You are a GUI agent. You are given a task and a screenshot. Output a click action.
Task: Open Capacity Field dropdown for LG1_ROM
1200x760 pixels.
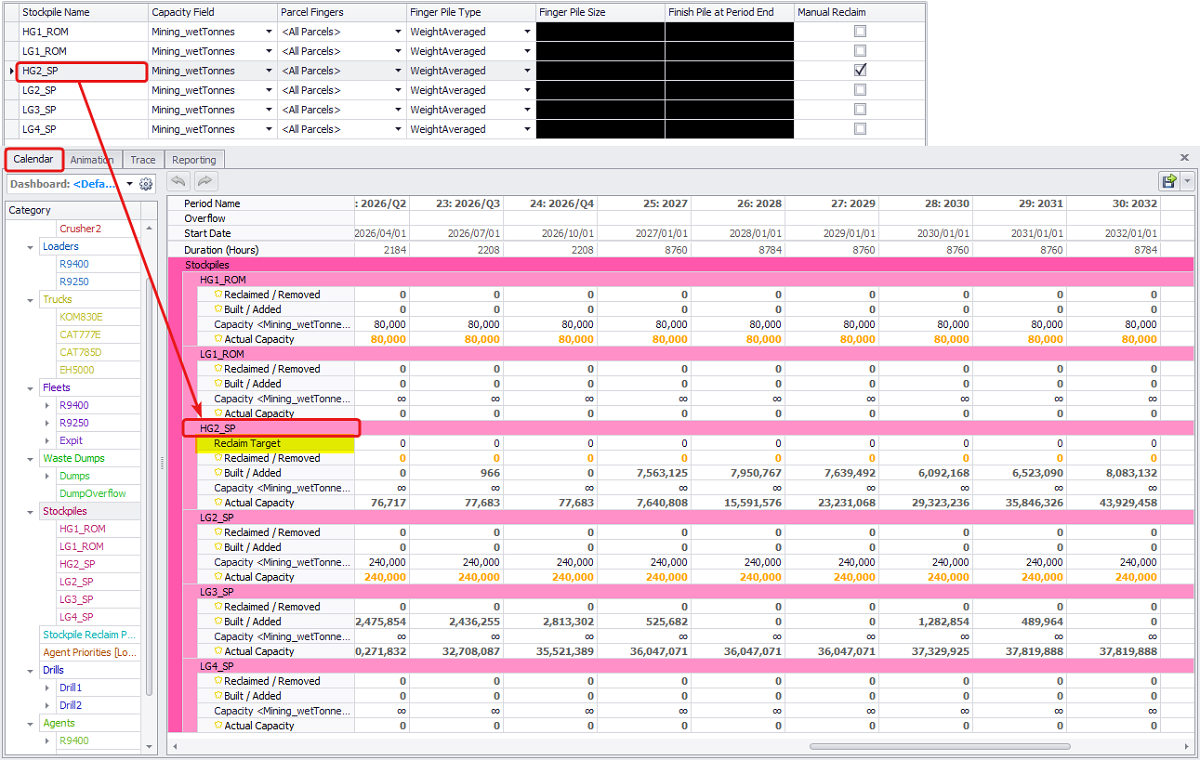[x=269, y=51]
